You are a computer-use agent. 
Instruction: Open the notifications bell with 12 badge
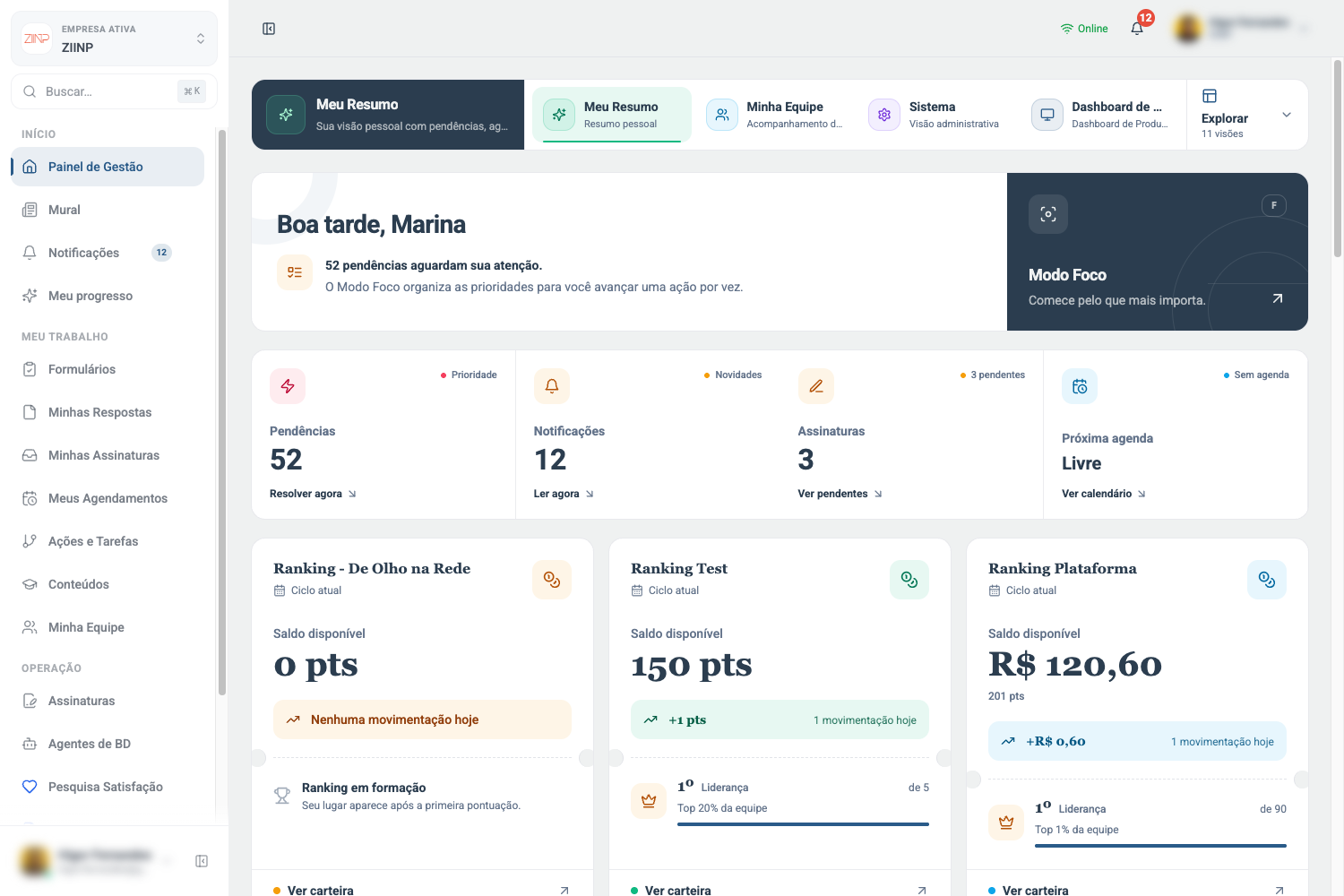(1137, 28)
